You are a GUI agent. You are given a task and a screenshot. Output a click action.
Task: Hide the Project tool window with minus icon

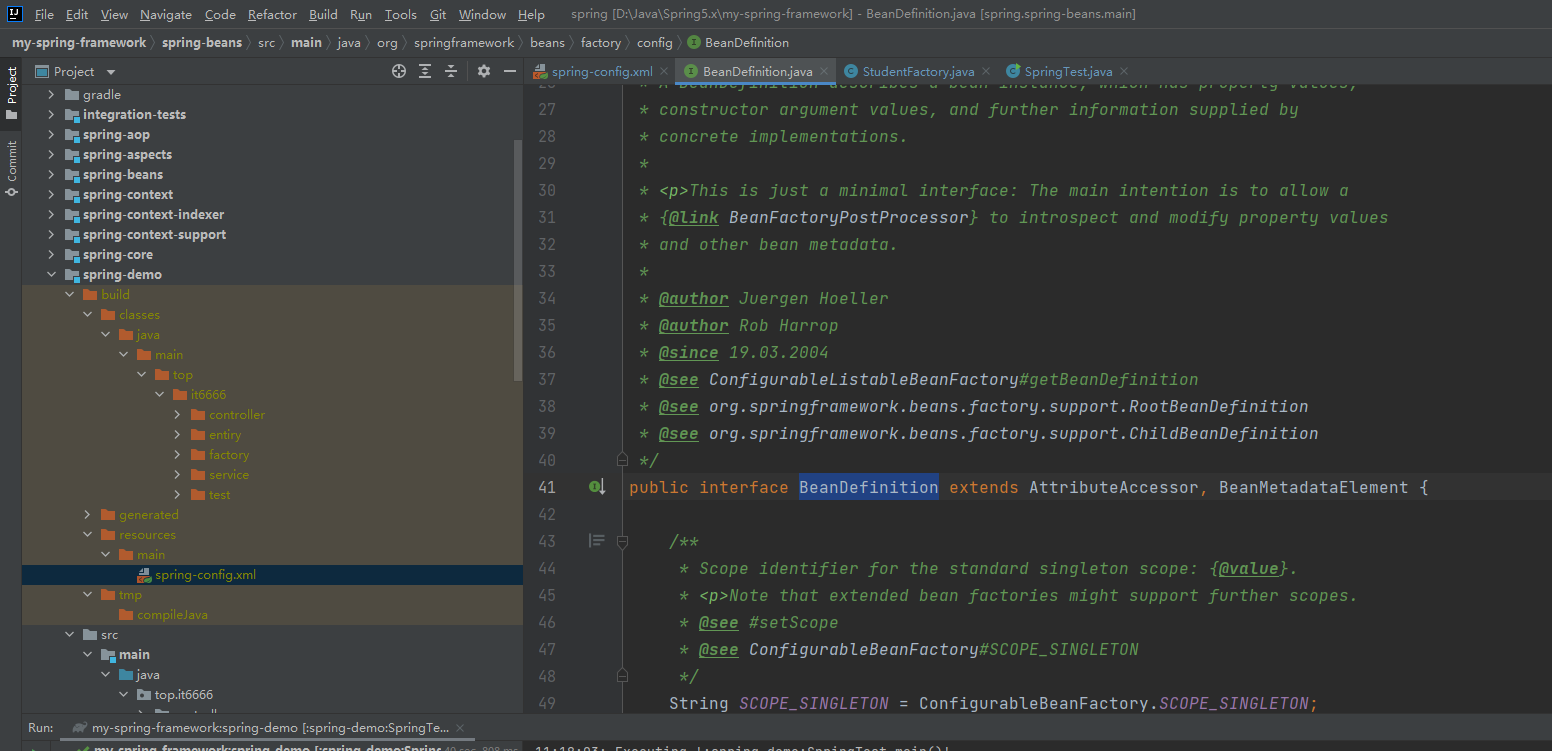[x=510, y=71]
